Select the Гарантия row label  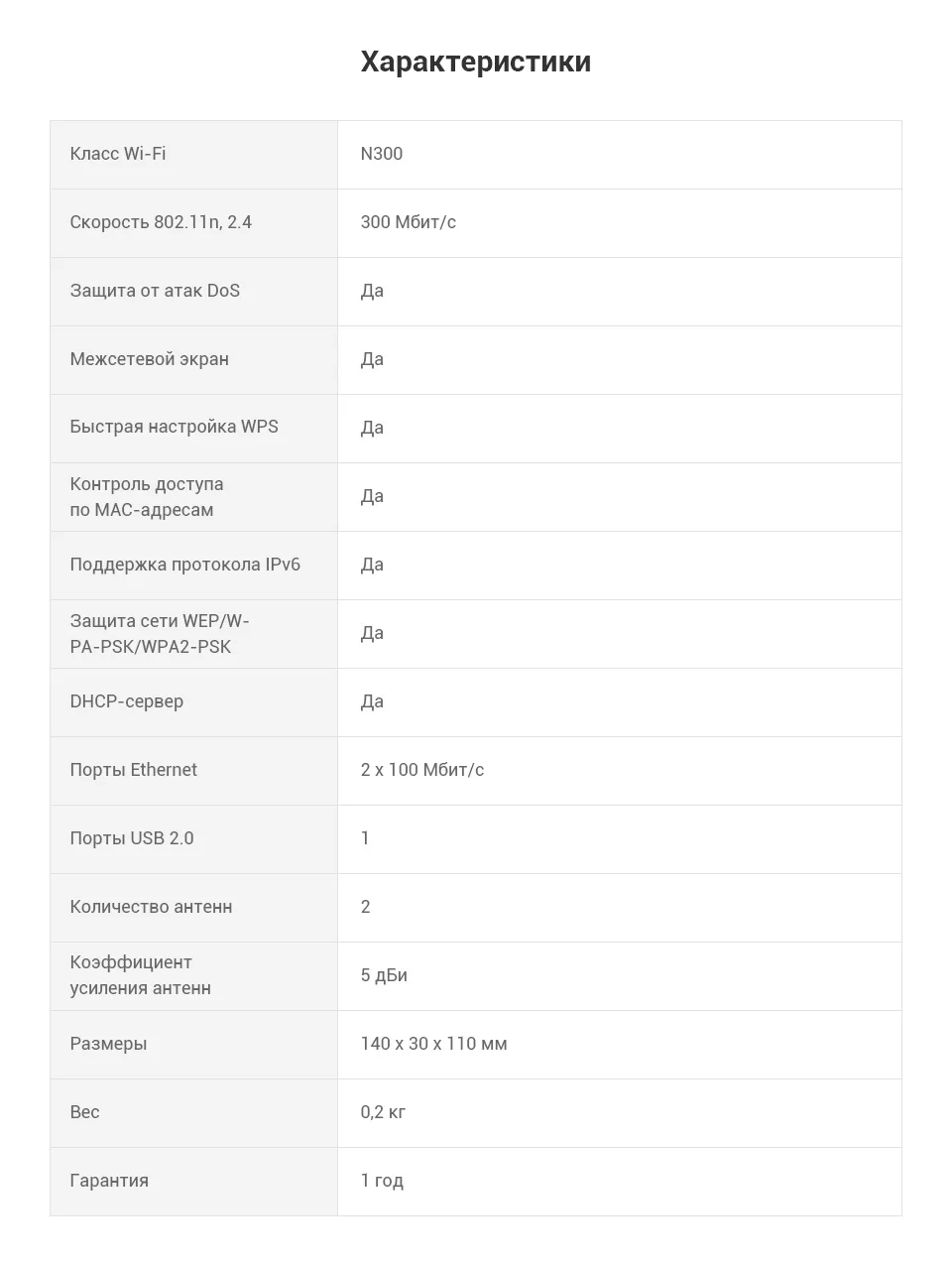click(x=109, y=1181)
